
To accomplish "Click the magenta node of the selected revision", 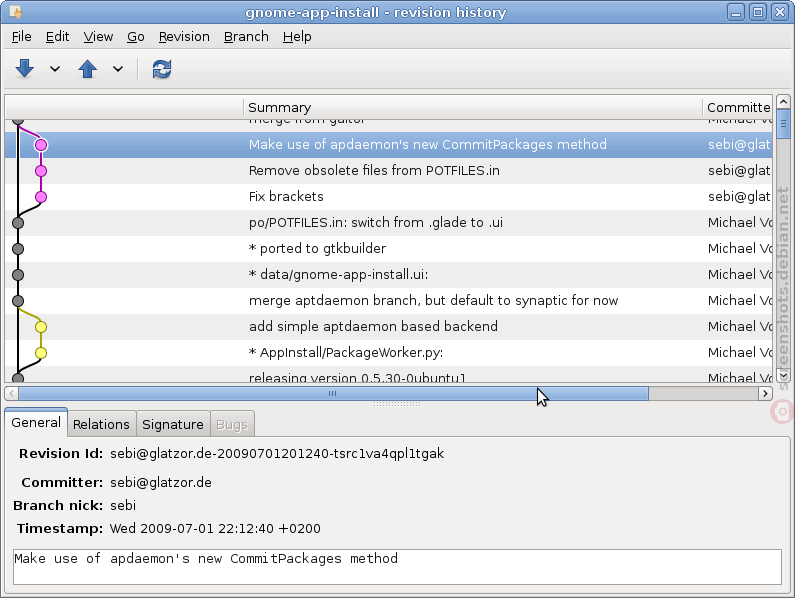I will coord(41,145).
